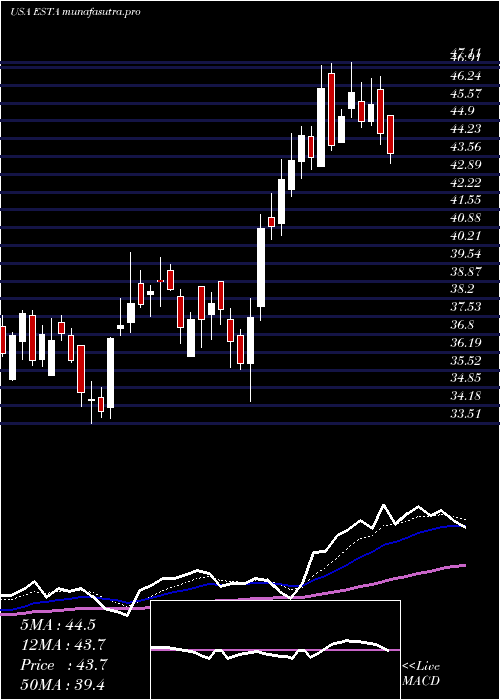Select the 36.8 price label
The width and height of the screenshot is (500, 700).
462,325
